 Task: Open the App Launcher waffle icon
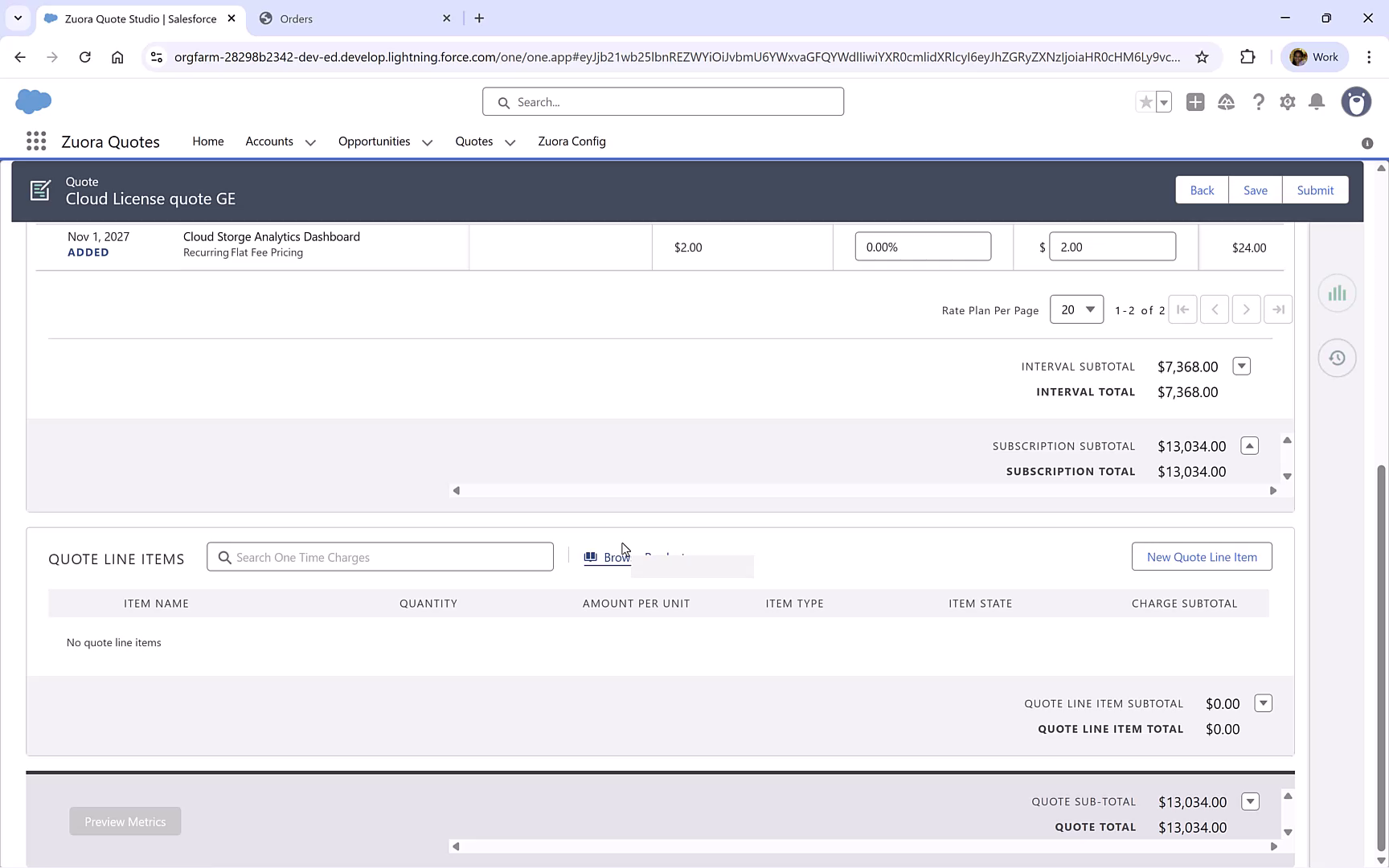pyautogui.click(x=36, y=141)
